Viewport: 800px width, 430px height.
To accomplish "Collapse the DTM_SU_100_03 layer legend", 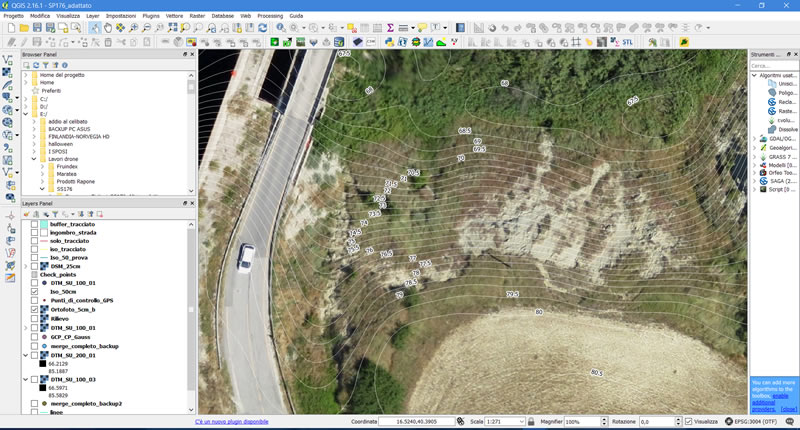I will click(26, 380).
